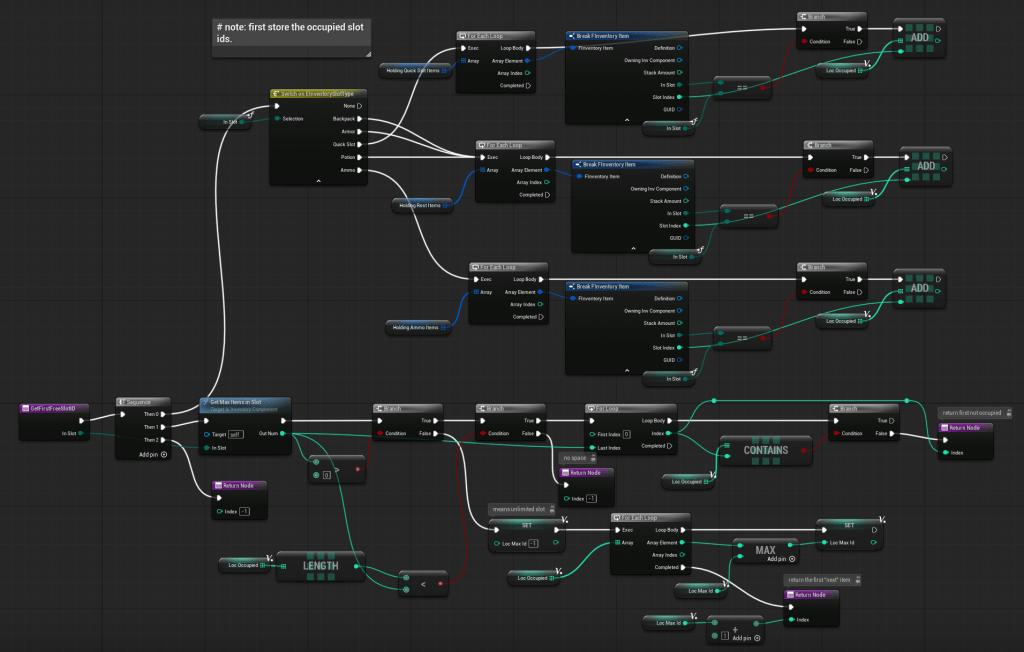Screen dimensions: 1024x652
Task: Click the Holding Quick Slot Items variable node
Action: point(413,71)
